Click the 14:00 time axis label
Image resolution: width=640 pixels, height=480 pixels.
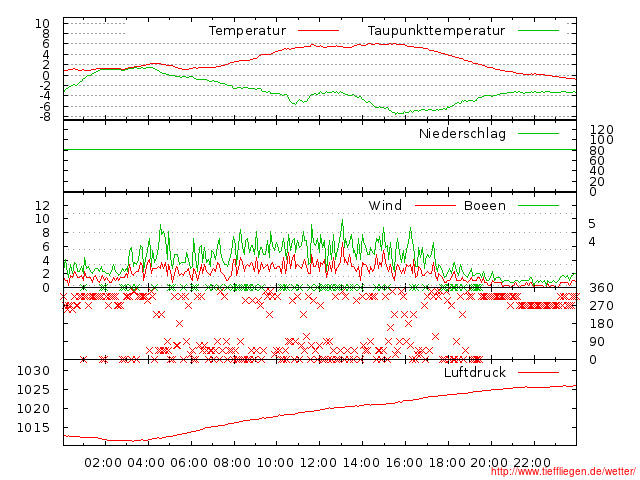coord(361,463)
